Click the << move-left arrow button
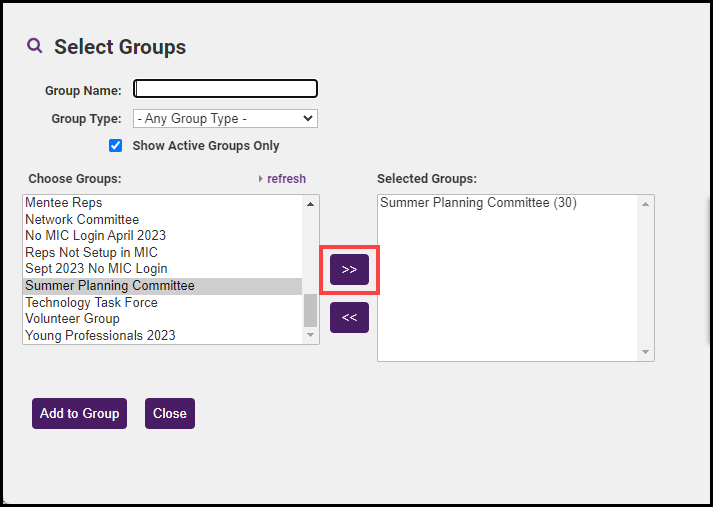 [x=349, y=317]
